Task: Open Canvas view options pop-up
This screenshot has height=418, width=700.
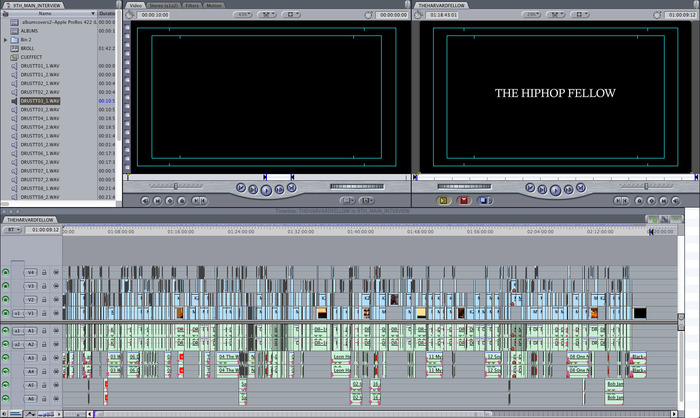Action: pos(580,15)
